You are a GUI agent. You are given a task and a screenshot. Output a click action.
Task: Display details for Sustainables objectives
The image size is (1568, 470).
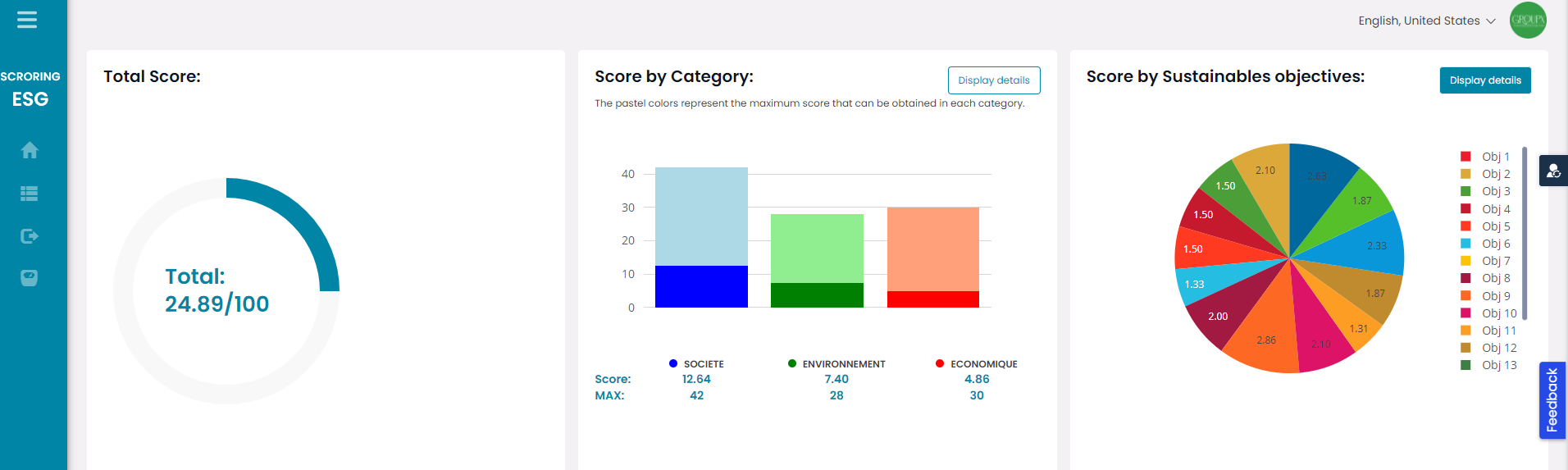click(1484, 80)
